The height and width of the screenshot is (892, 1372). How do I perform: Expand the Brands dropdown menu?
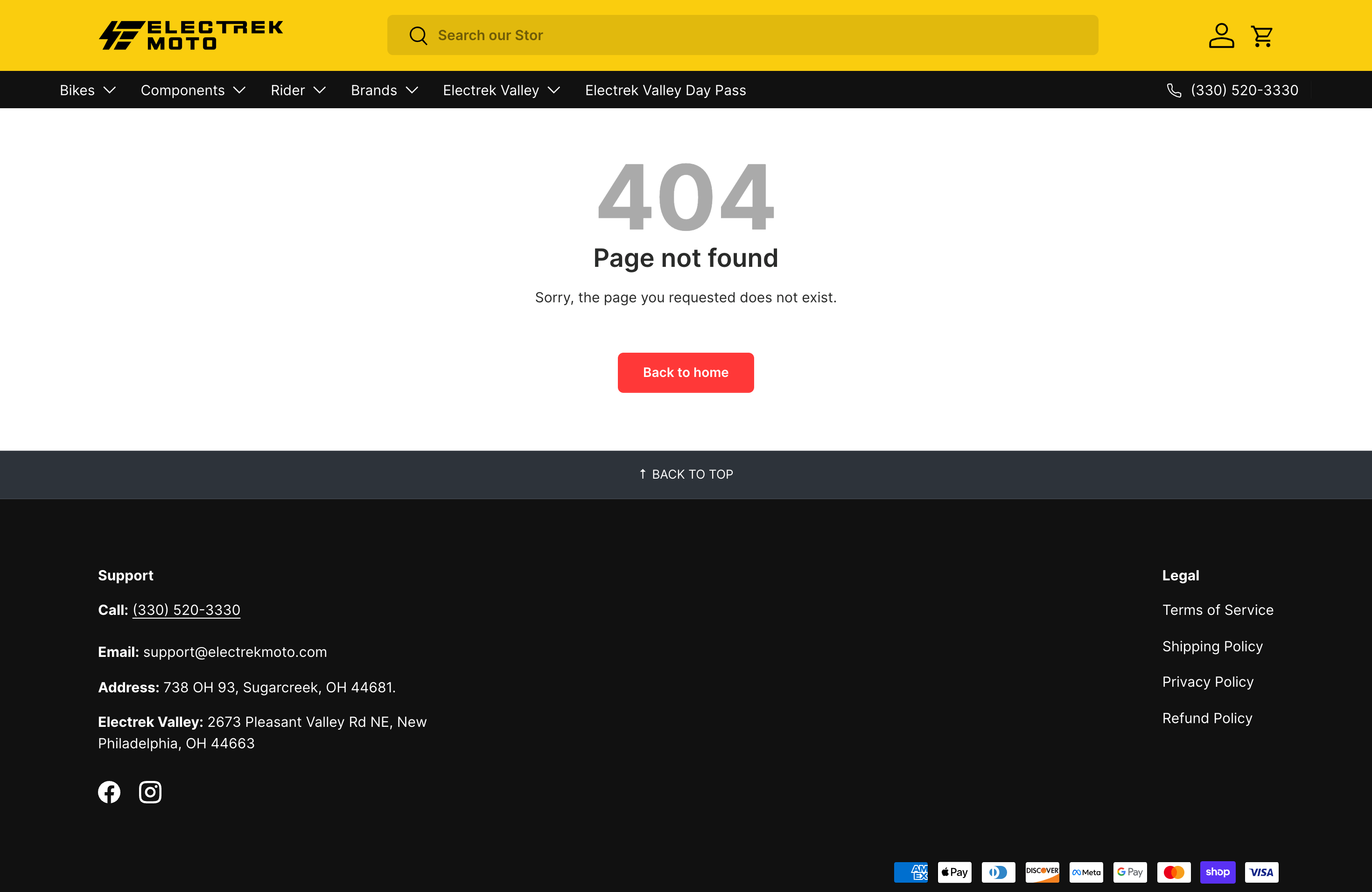tap(384, 91)
